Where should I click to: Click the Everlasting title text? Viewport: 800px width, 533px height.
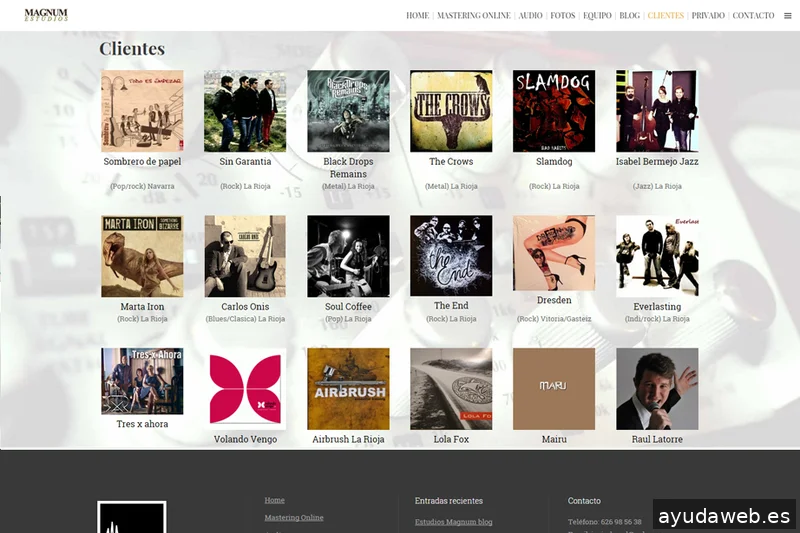(x=657, y=307)
